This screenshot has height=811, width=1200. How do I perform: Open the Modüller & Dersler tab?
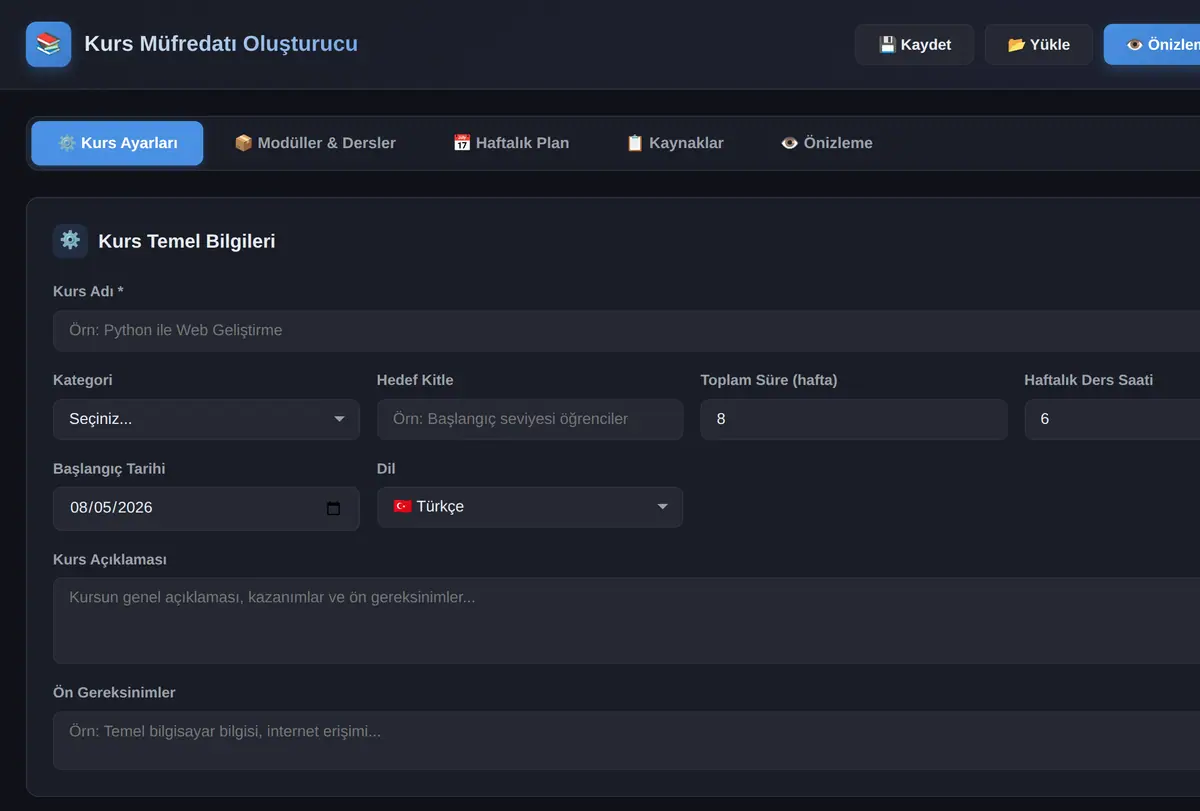[x=315, y=143]
